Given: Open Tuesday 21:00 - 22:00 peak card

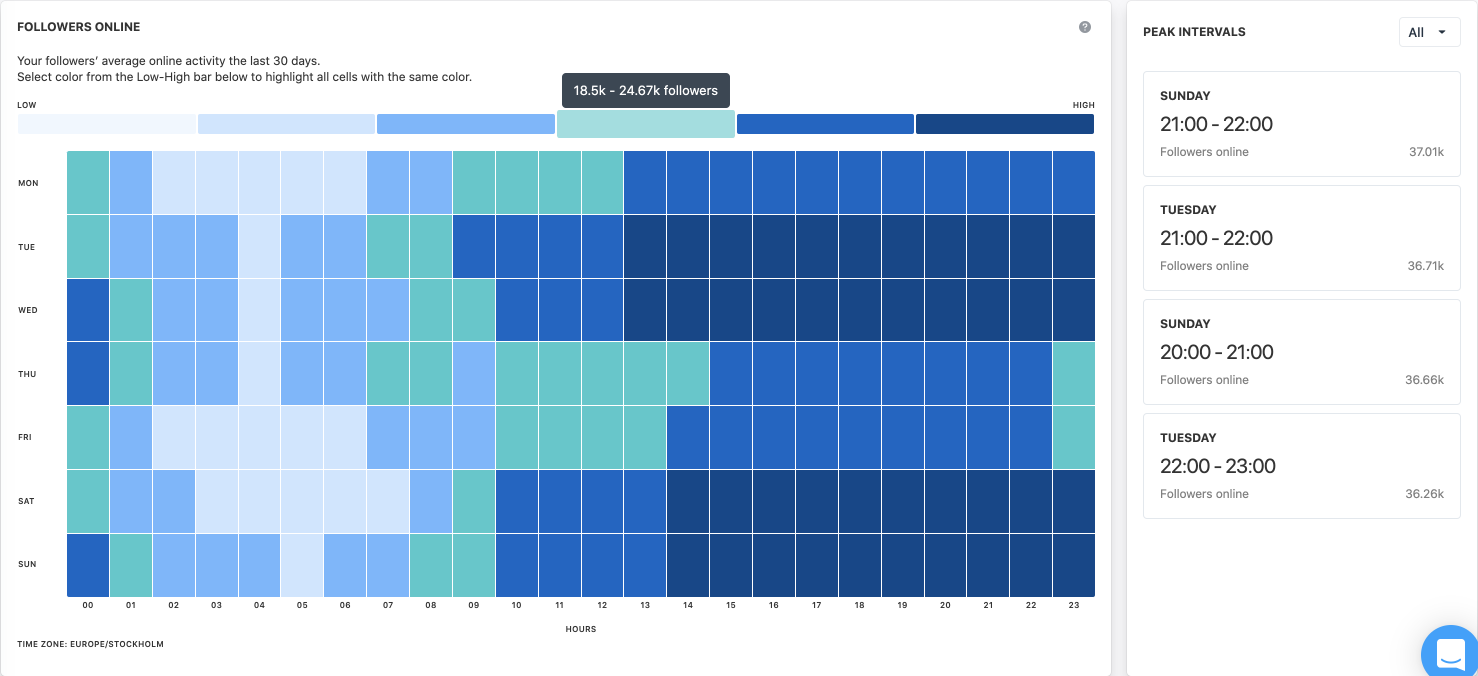Looking at the screenshot, I should (1301, 238).
